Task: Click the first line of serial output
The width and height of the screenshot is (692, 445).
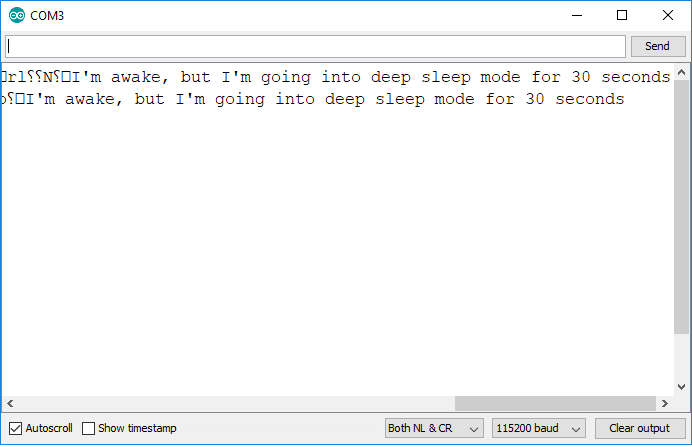Action: click(335, 77)
